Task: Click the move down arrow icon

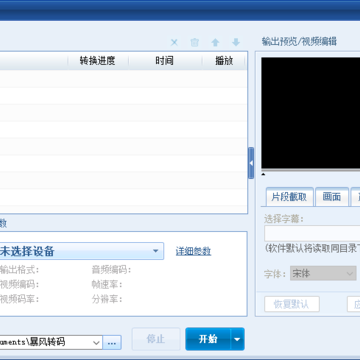Action: 236,42
